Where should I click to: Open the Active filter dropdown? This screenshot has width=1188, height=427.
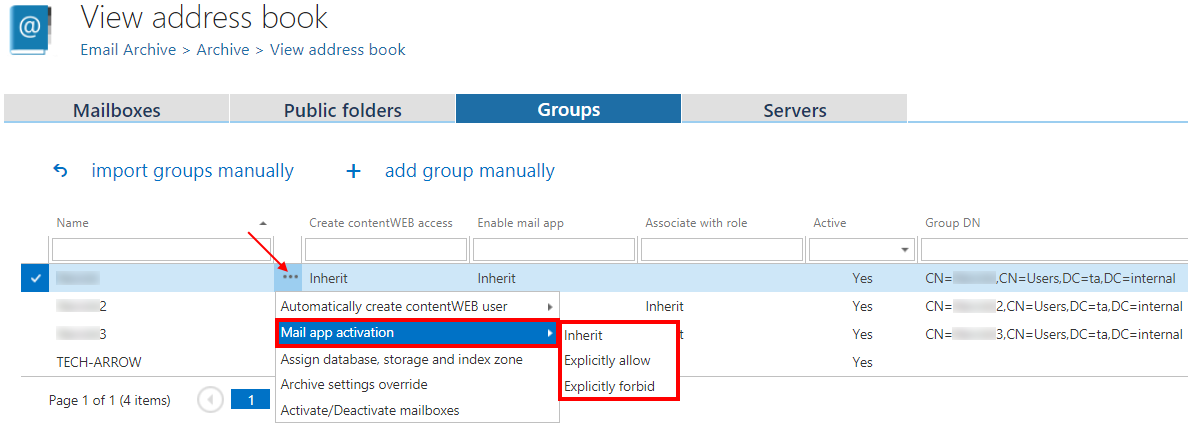tap(905, 249)
